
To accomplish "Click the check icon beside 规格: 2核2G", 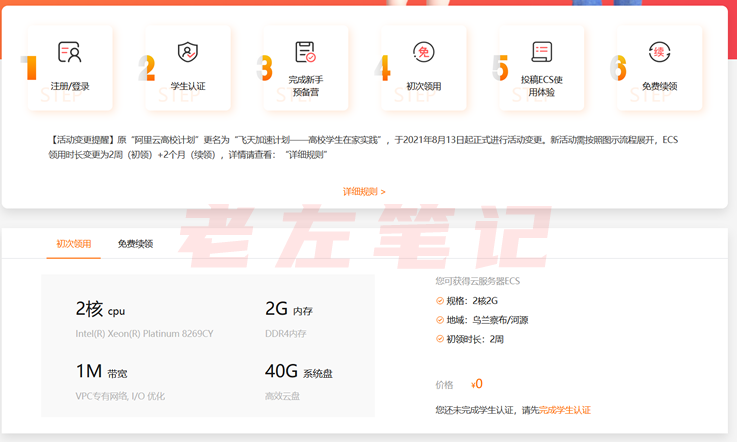I will coord(440,301).
